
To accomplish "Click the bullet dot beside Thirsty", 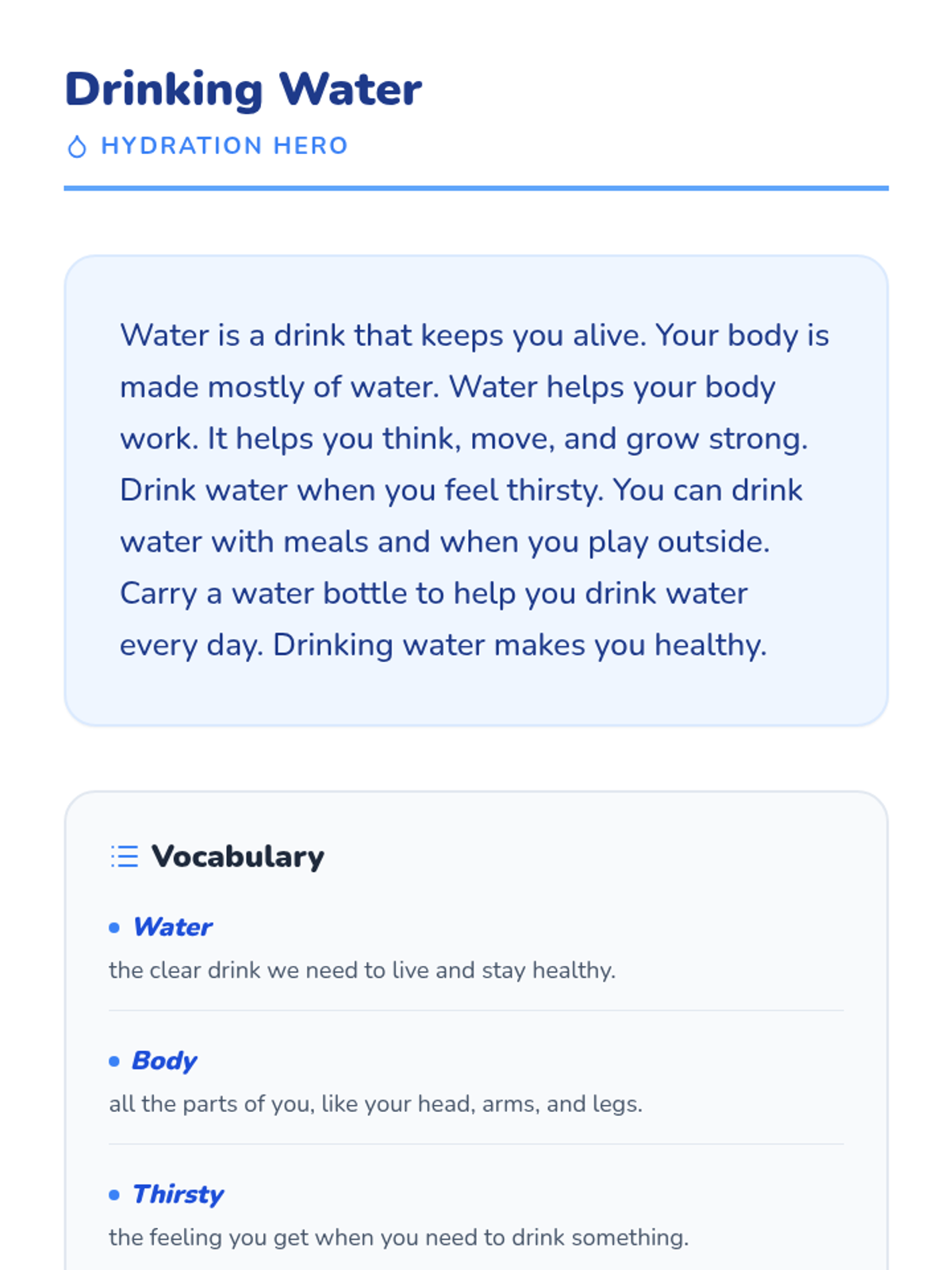I will pyautogui.click(x=114, y=1194).
